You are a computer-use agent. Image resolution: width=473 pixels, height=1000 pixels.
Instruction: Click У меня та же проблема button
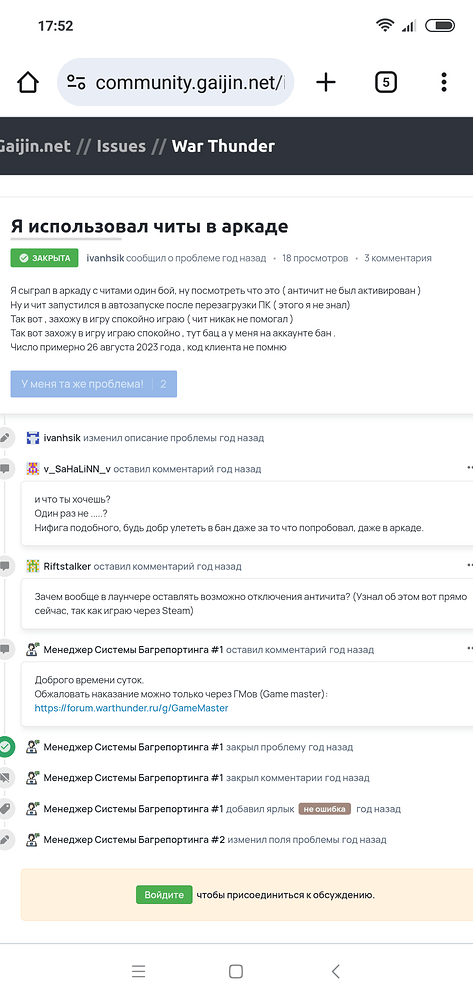point(94,384)
